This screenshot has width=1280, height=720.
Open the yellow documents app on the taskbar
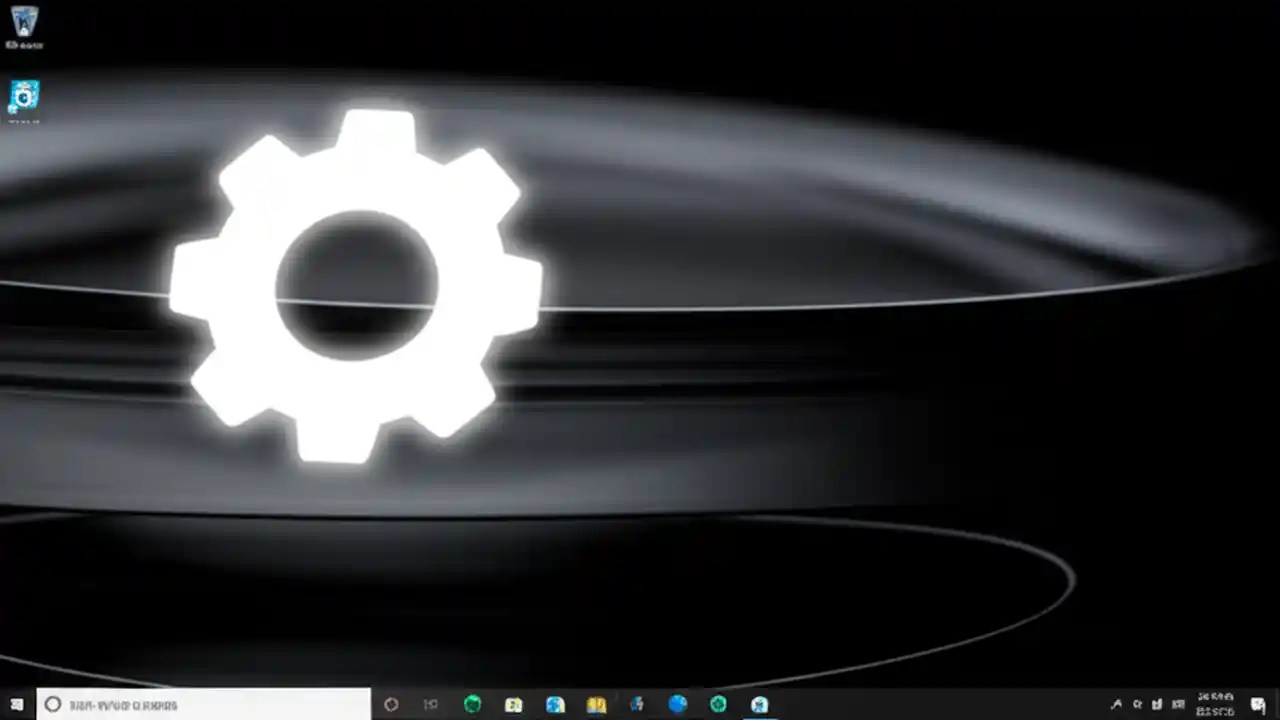(x=596, y=705)
